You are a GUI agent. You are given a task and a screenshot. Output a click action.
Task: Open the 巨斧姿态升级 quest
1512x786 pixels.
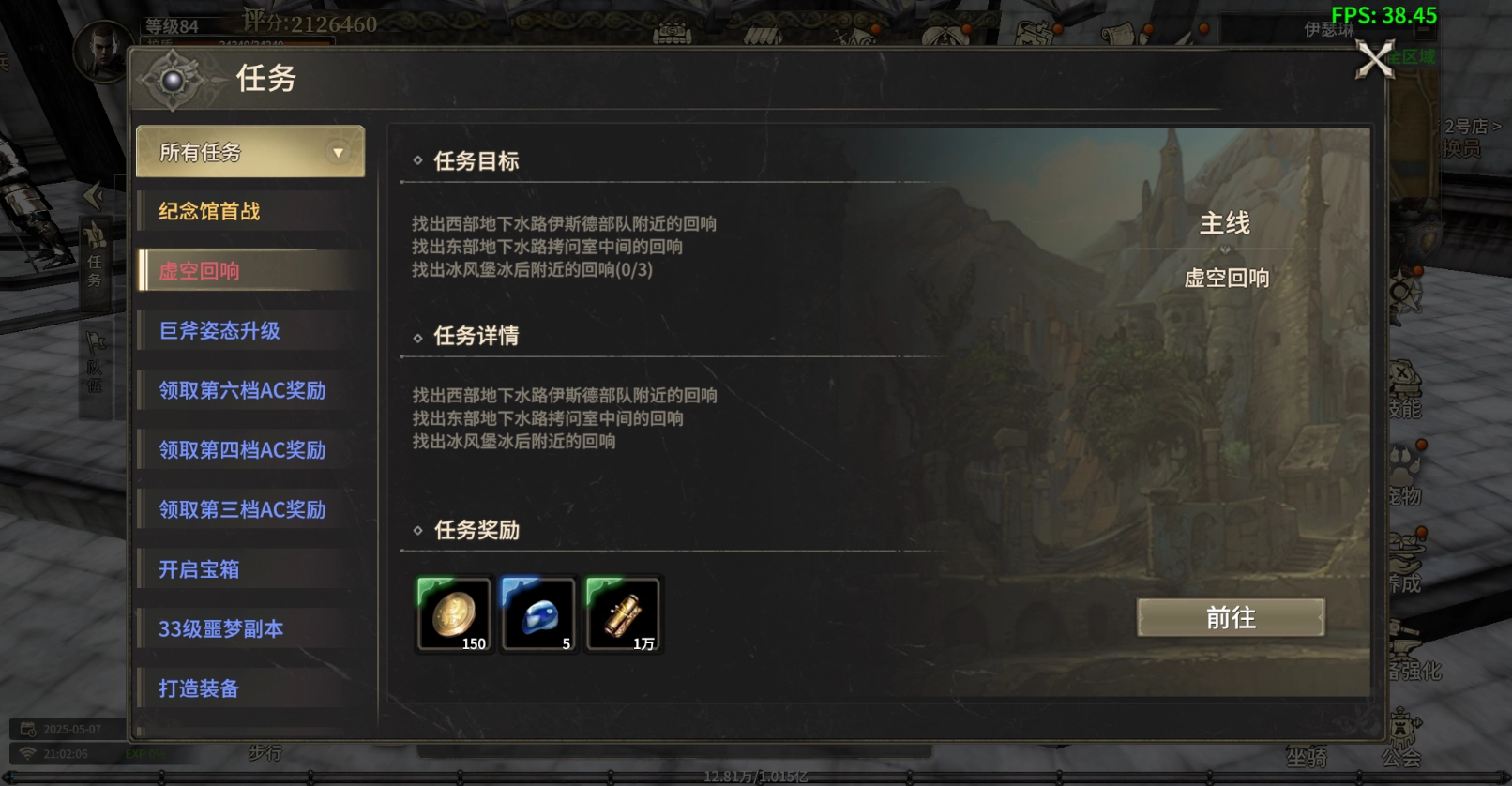coord(250,330)
